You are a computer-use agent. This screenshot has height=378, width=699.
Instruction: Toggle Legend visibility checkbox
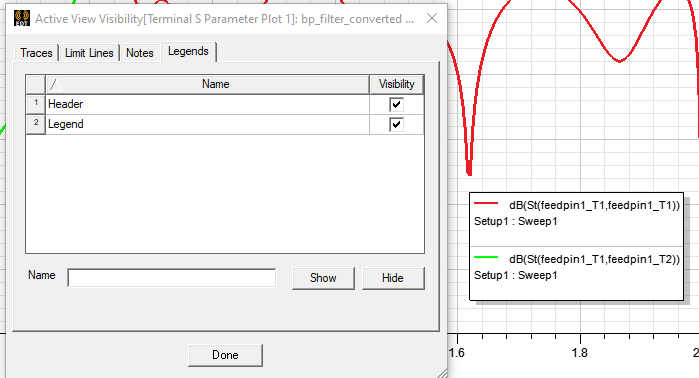(x=396, y=124)
